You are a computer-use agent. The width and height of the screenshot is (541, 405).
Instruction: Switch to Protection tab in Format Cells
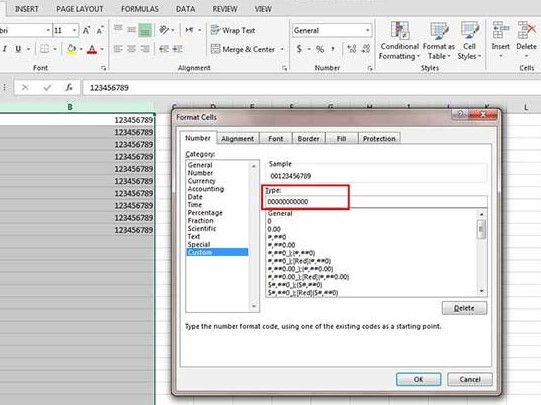coord(379,139)
